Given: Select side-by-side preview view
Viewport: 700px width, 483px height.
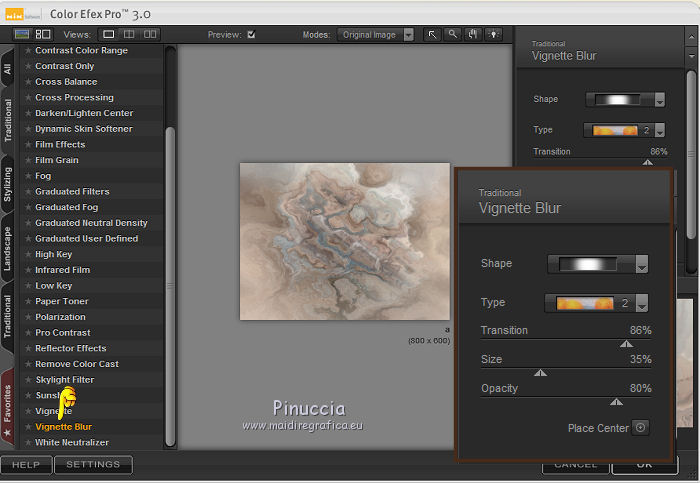Looking at the screenshot, I should point(151,34).
